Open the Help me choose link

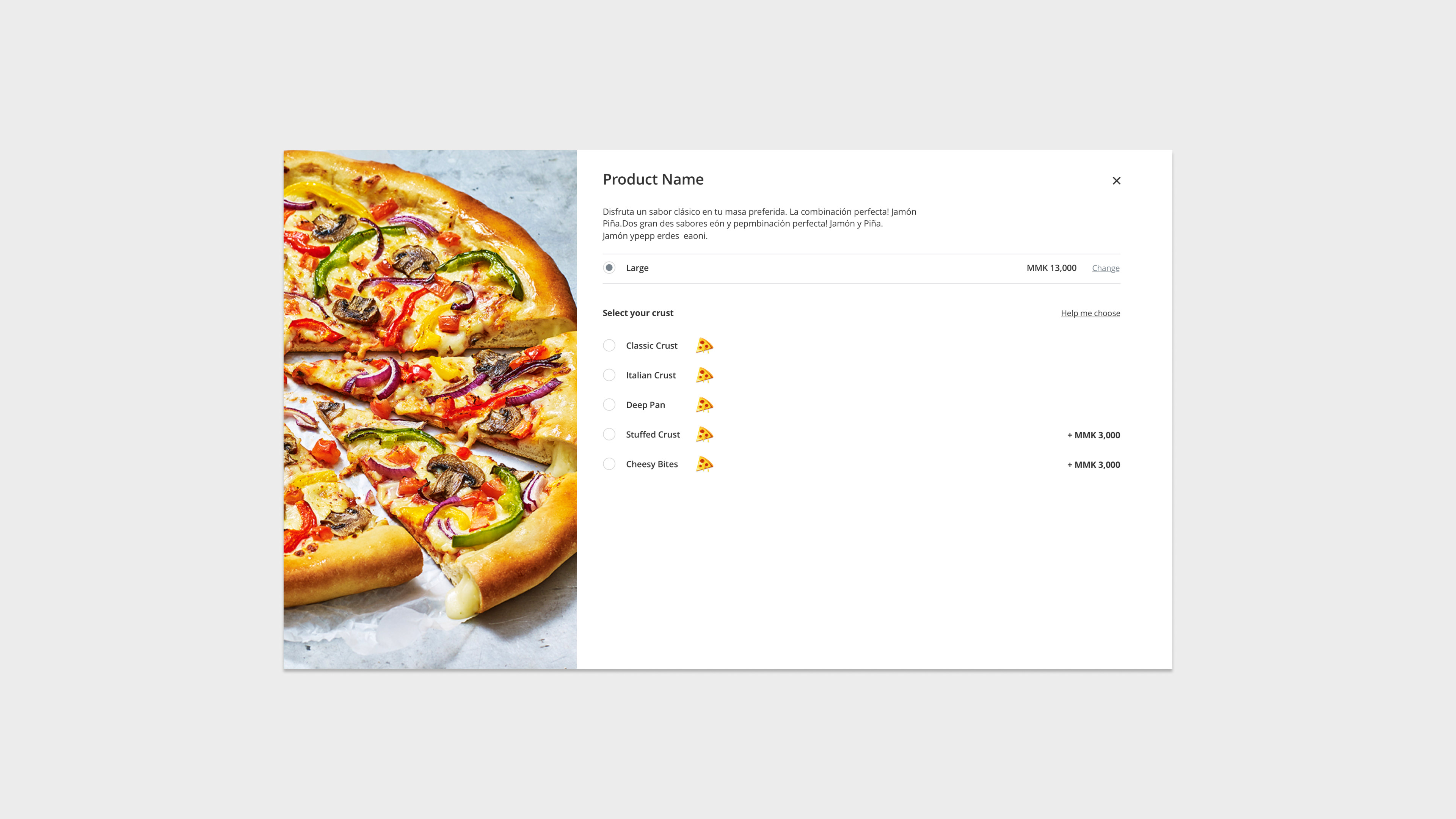pyautogui.click(x=1090, y=313)
